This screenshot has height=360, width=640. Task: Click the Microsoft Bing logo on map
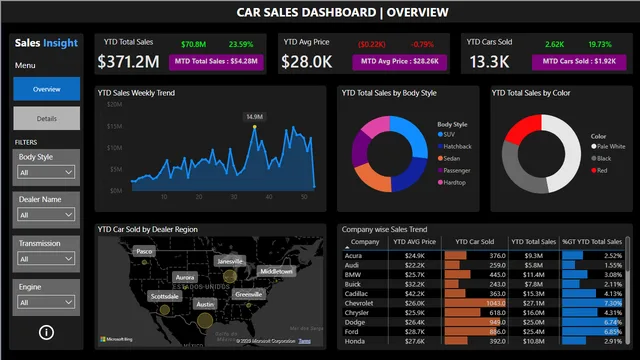(116, 339)
